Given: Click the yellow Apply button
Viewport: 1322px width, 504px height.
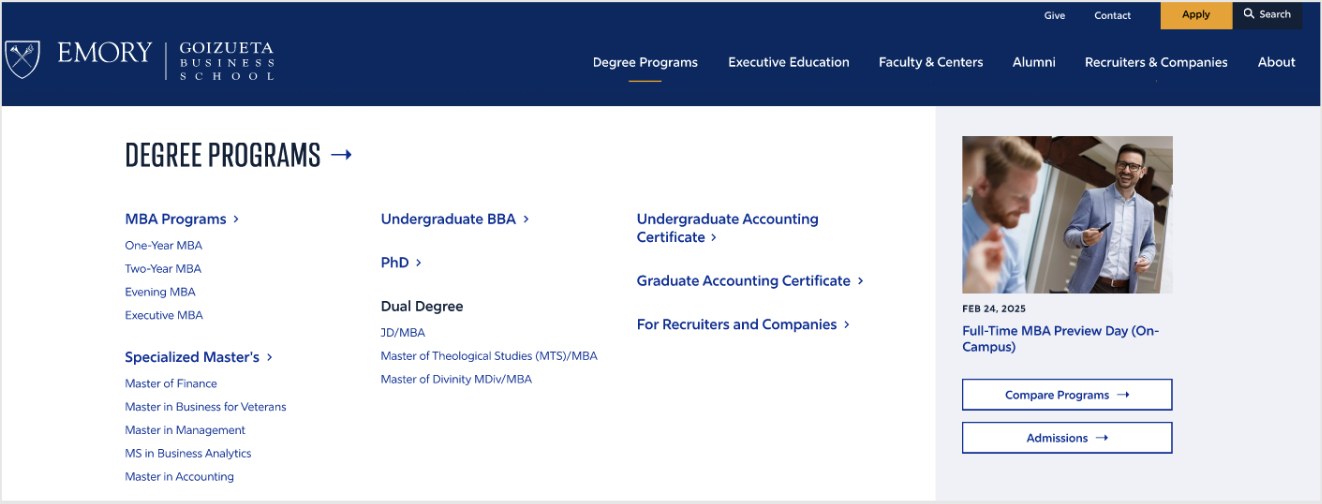Looking at the screenshot, I should [x=1196, y=15].
